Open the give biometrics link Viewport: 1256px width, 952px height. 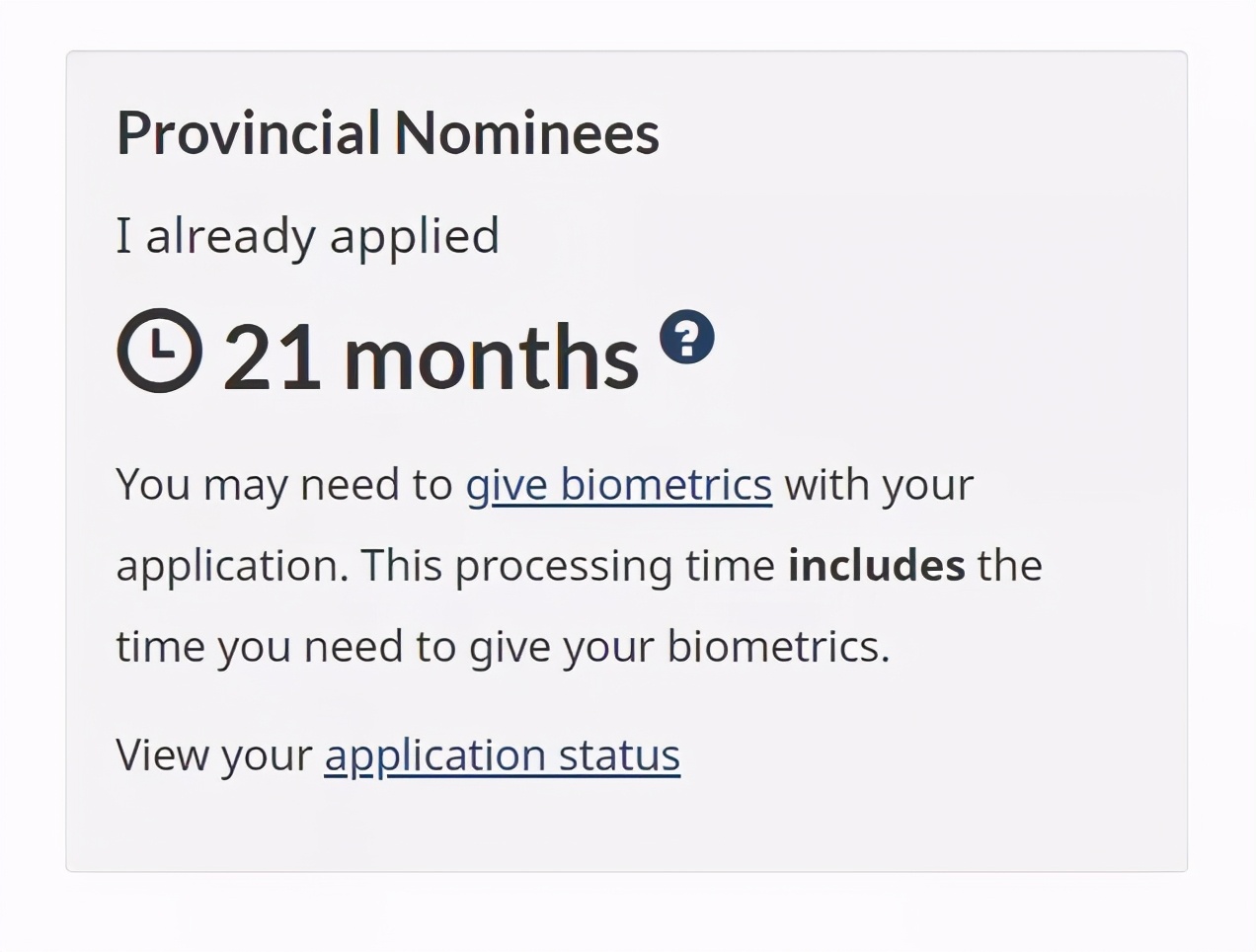[x=619, y=485]
